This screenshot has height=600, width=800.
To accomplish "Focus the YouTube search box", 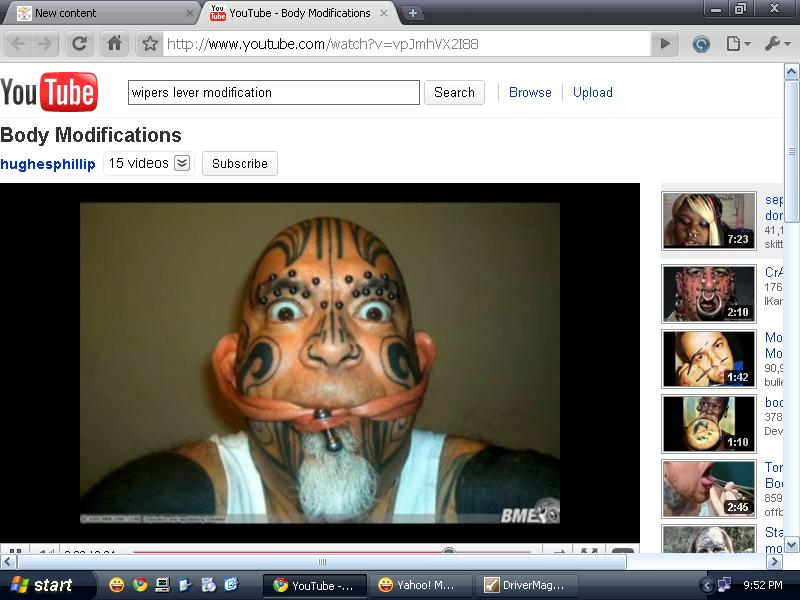I will coord(273,92).
